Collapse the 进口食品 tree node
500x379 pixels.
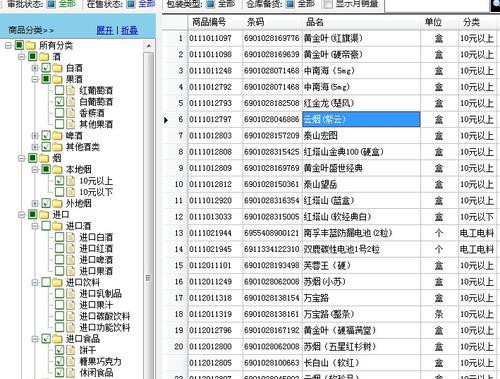(35, 339)
